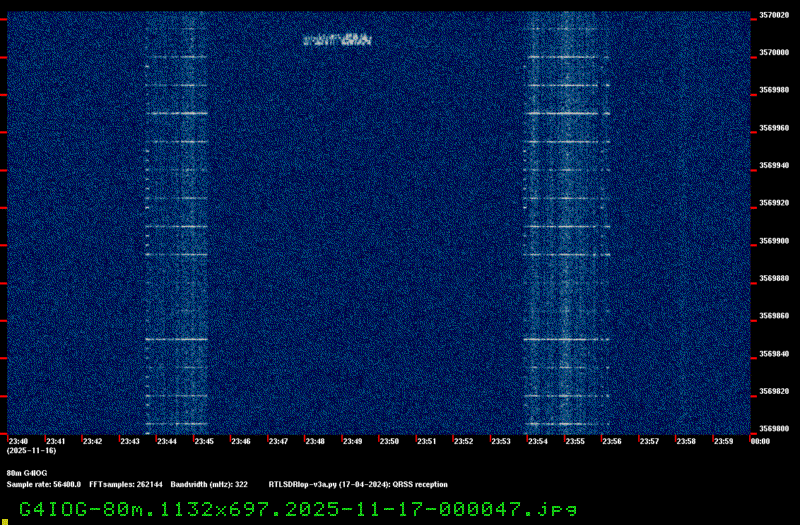Click the 23:45 time axis label

click(x=204, y=441)
